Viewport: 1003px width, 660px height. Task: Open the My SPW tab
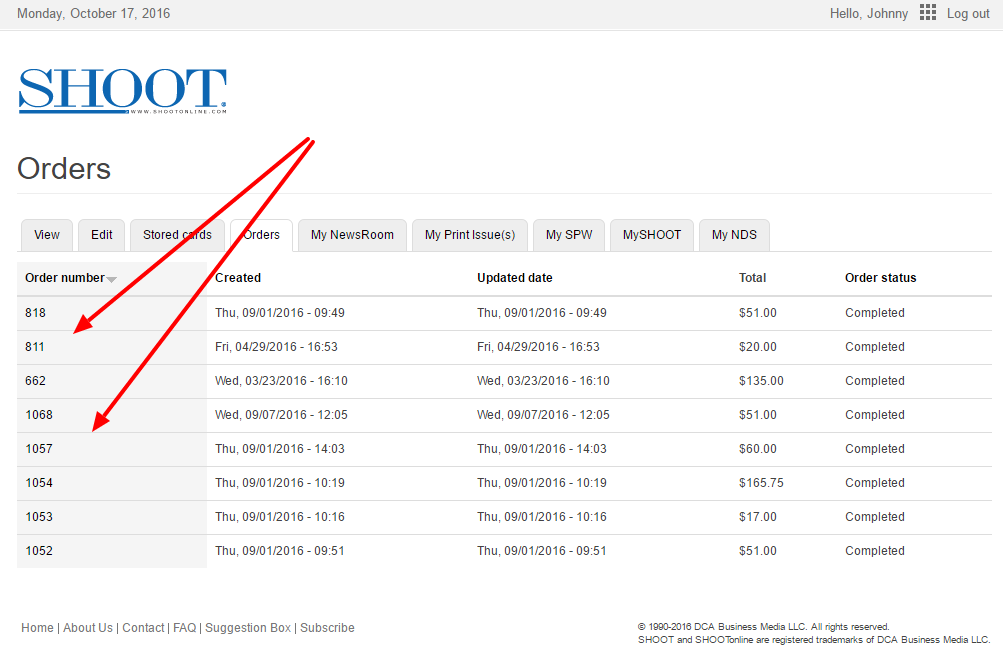pos(569,235)
